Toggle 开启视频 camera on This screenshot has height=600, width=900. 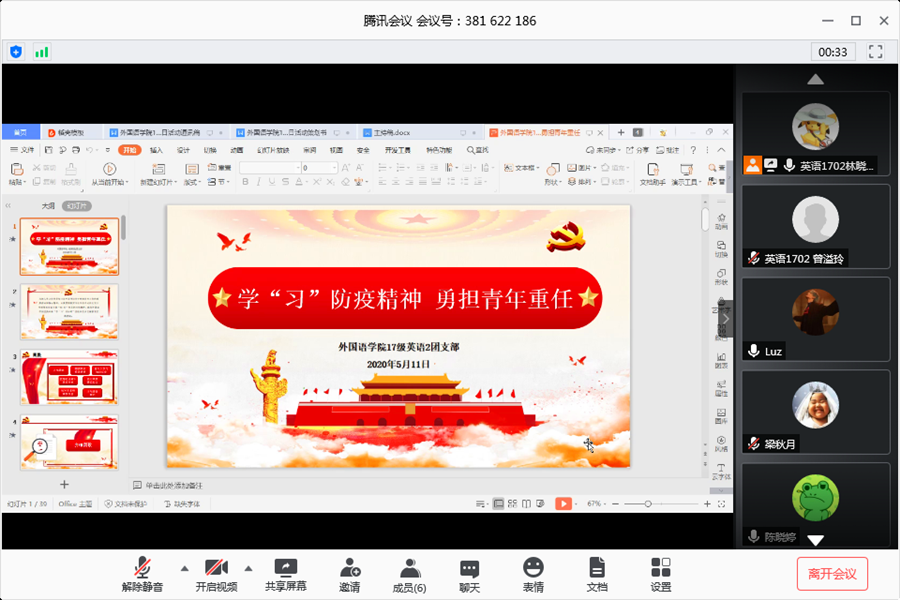pos(216,568)
